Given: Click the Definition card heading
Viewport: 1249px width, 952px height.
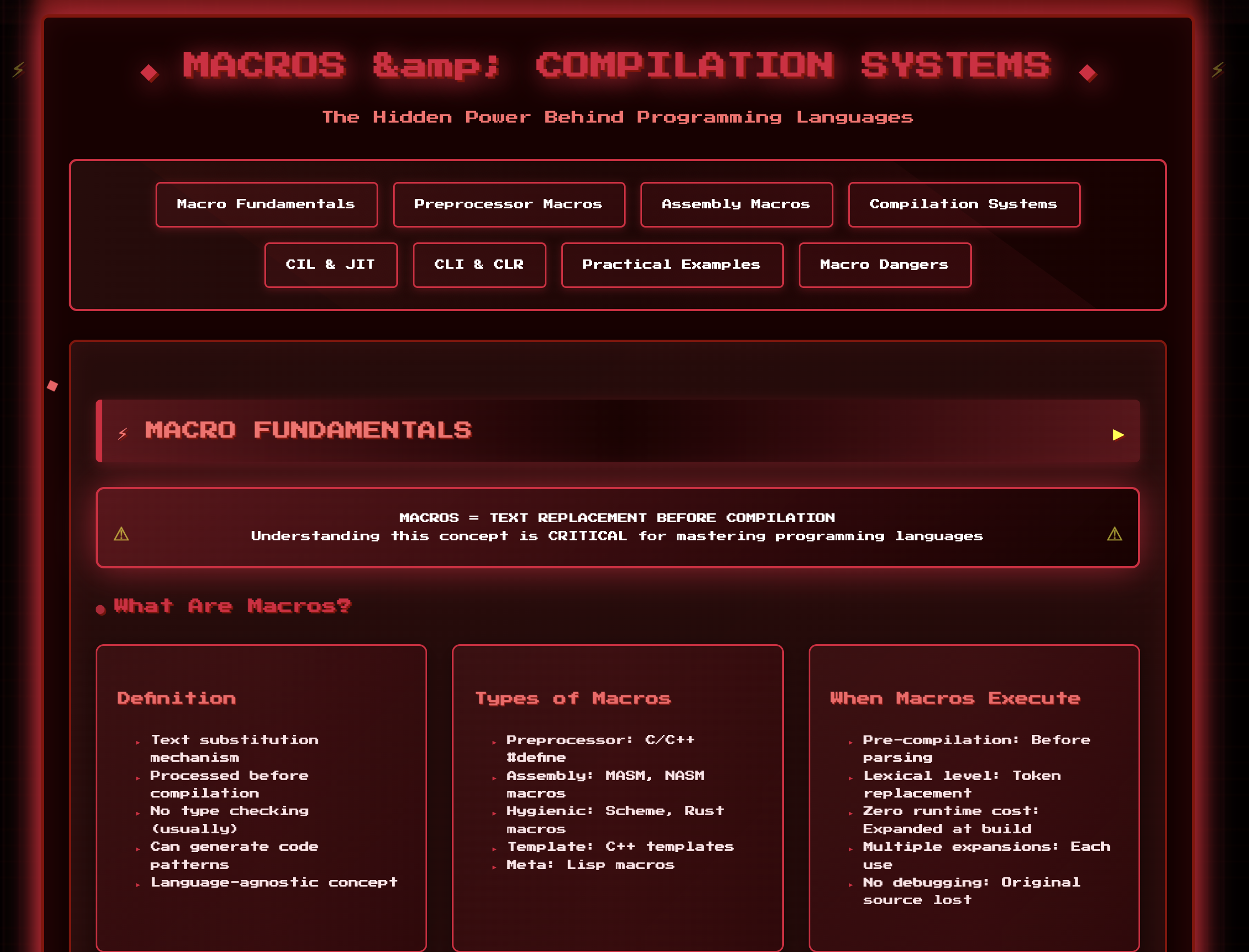Looking at the screenshot, I should click(176, 698).
